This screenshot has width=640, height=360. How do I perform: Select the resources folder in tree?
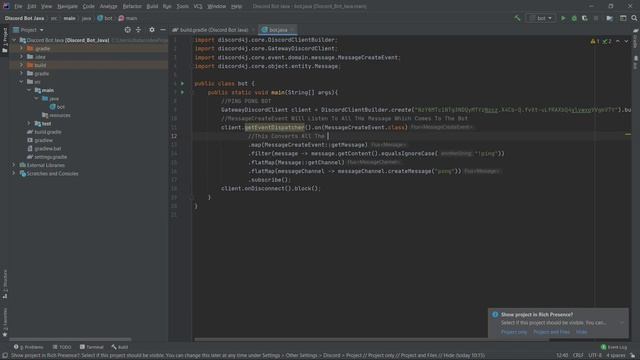56,115
